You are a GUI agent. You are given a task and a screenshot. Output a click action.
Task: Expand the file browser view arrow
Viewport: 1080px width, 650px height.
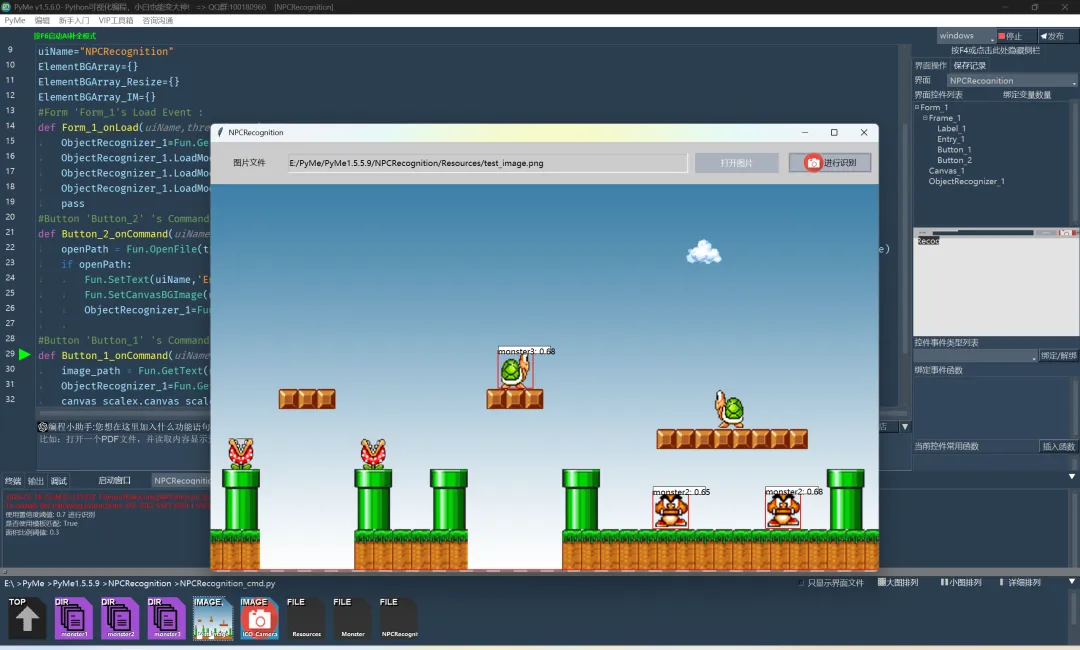(1072, 582)
